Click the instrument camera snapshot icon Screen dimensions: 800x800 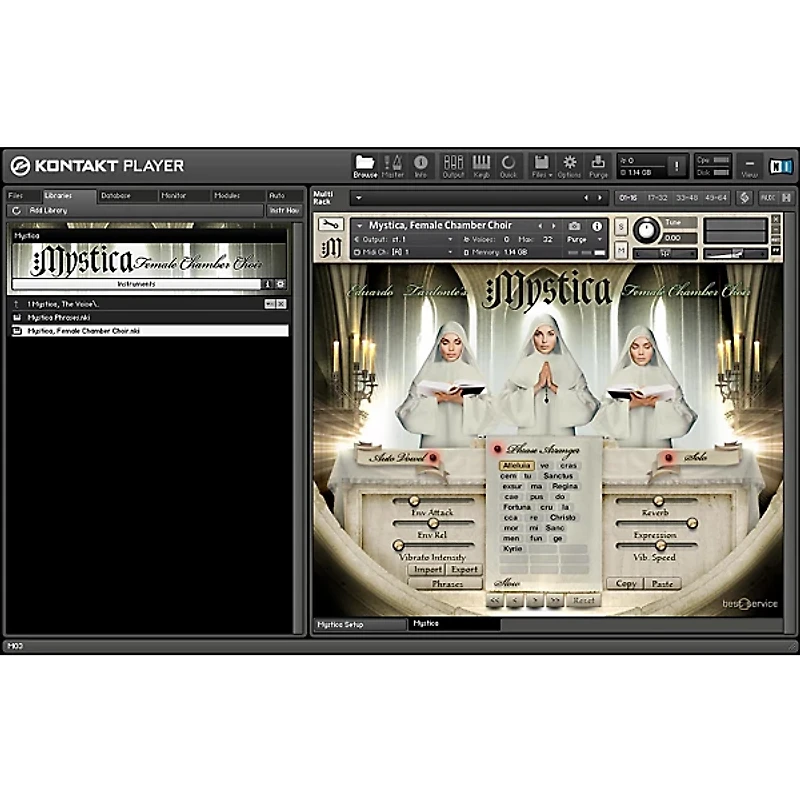575,226
